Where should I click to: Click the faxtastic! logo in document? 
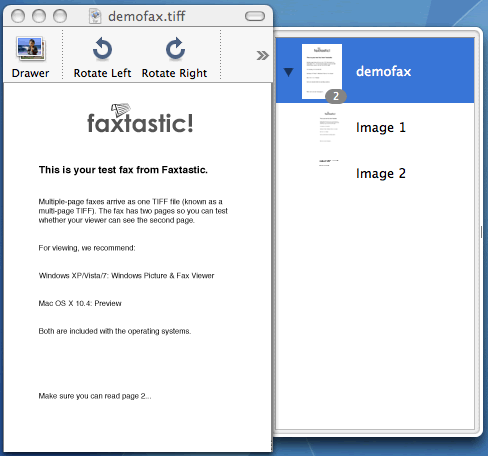click(140, 118)
